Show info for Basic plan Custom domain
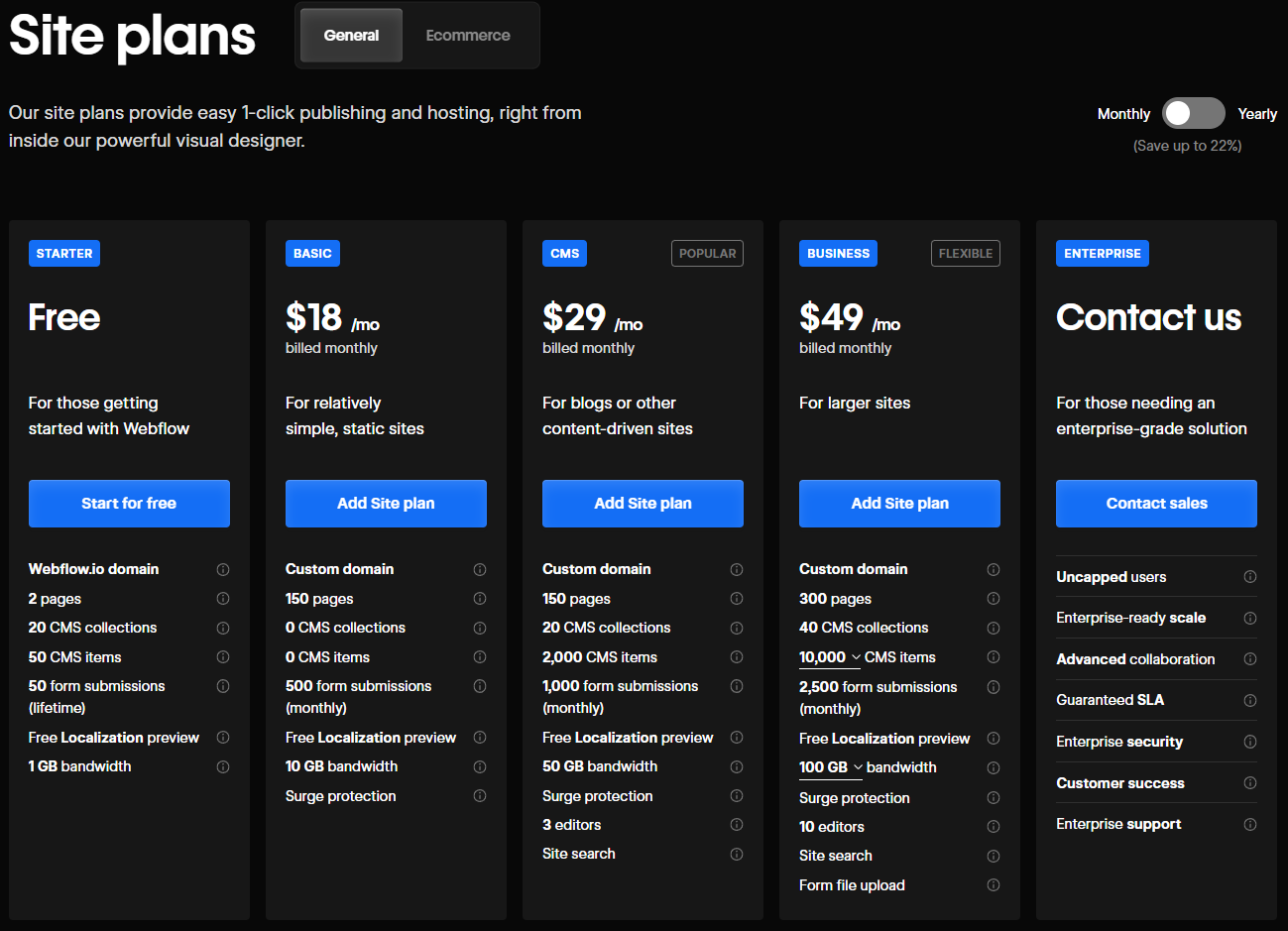The height and width of the screenshot is (931, 1288). click(x=480, y=569)
